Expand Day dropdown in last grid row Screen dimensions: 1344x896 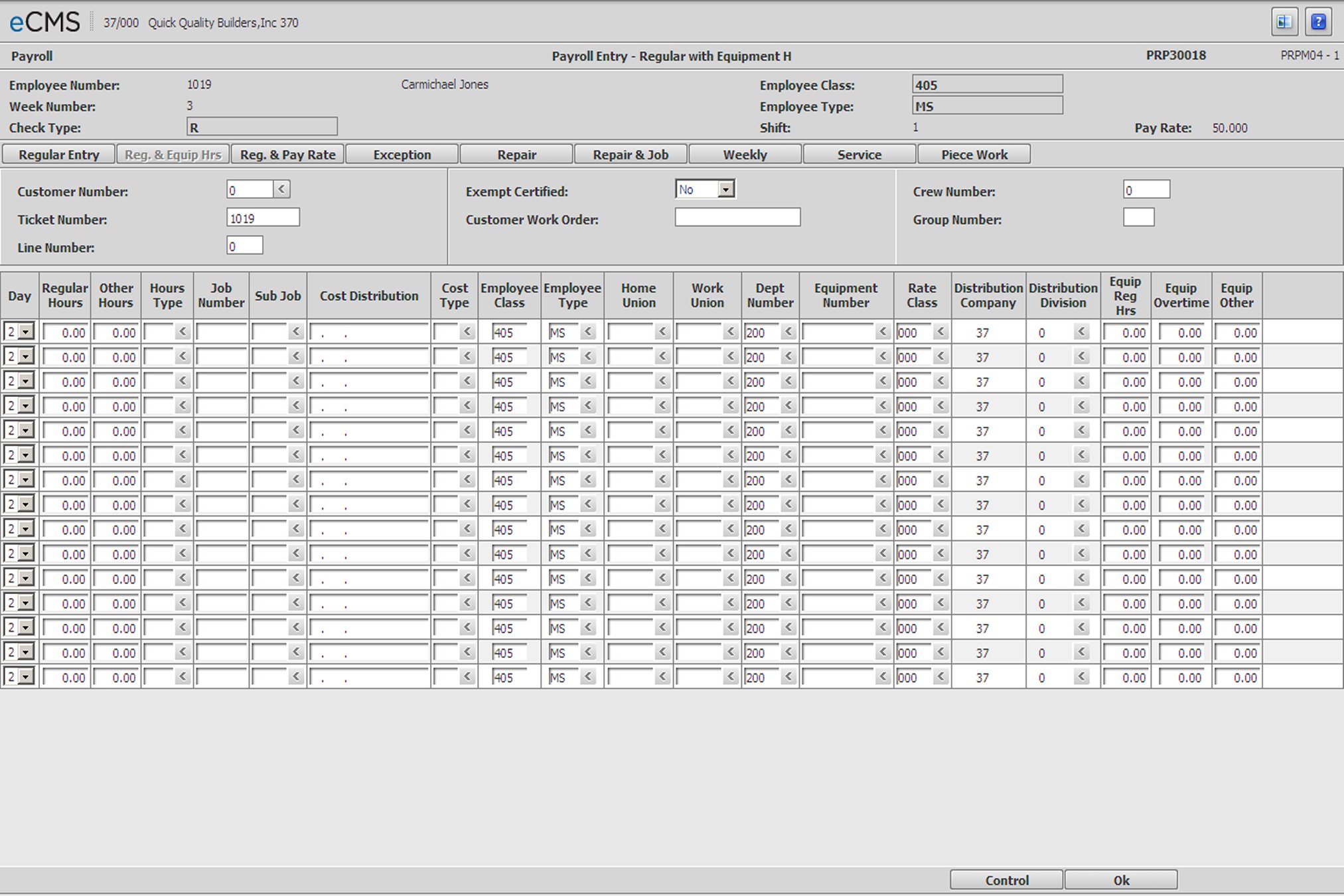26,677
